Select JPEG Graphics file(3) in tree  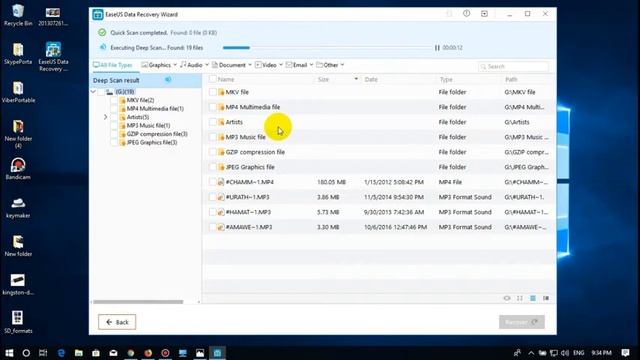point(151,142)
